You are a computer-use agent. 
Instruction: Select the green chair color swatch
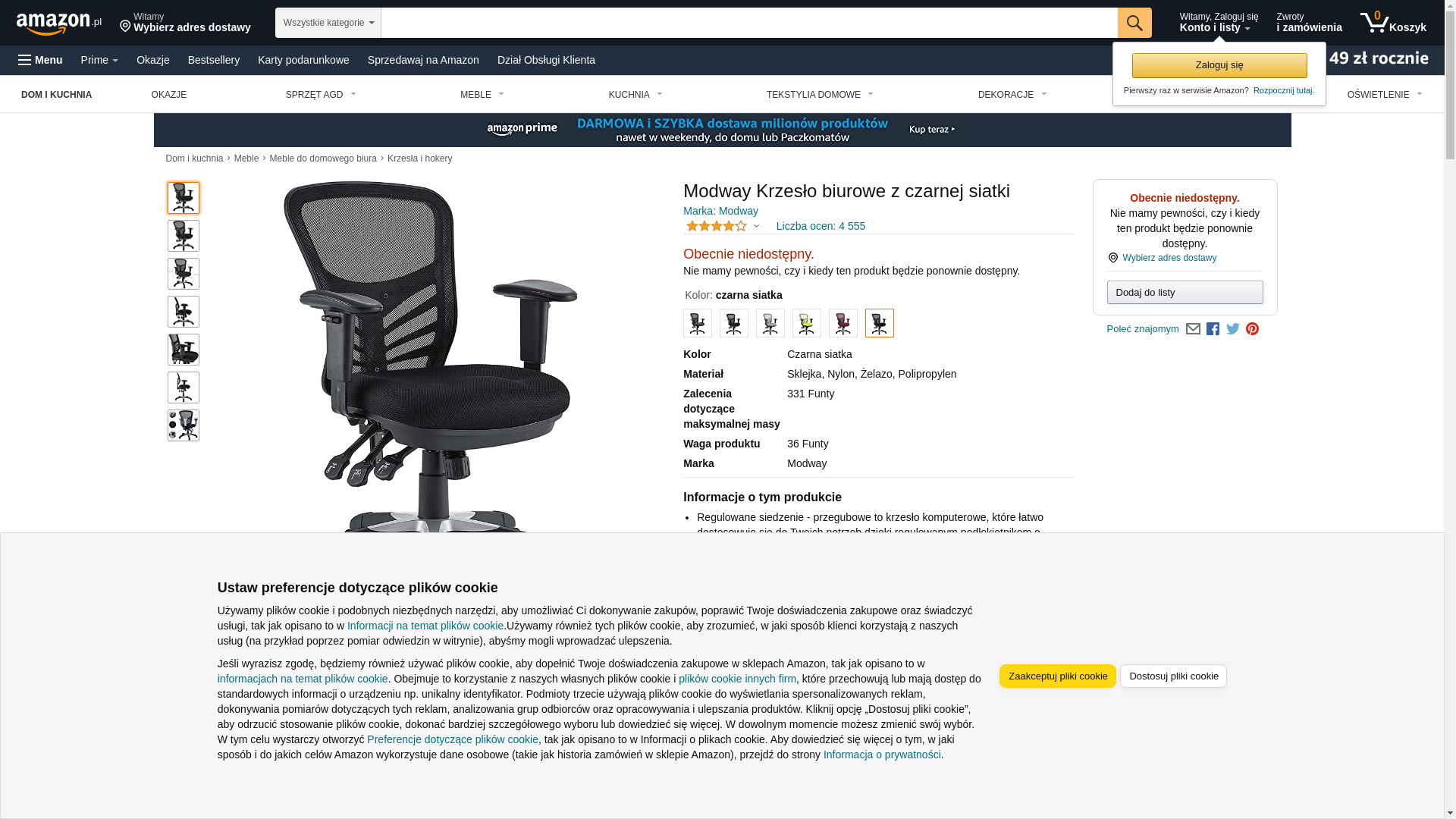807,323
